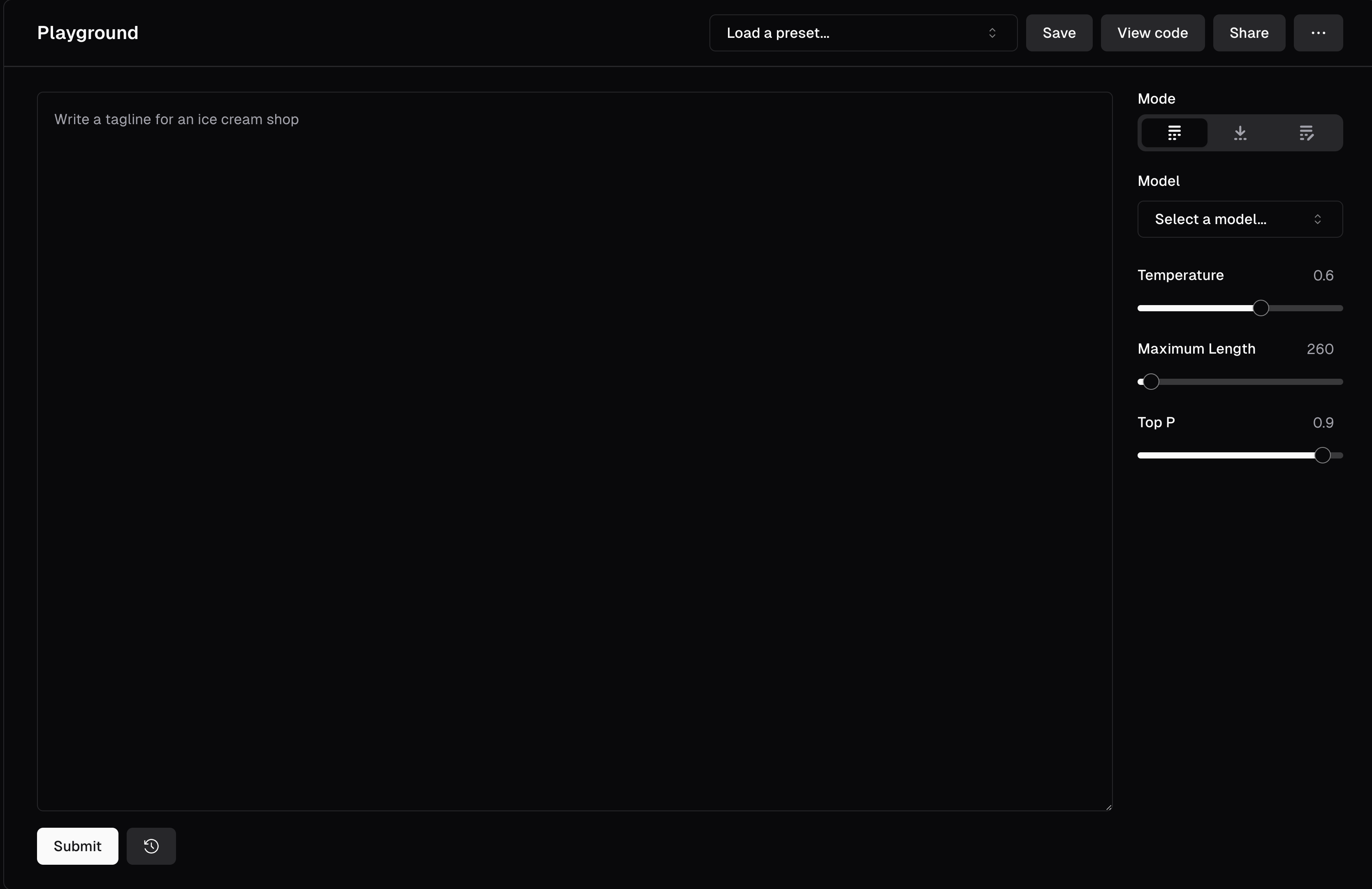The image size is (1372, 889).
Task: Grab the Temperature slider handle
Action: pos(1261,308)
